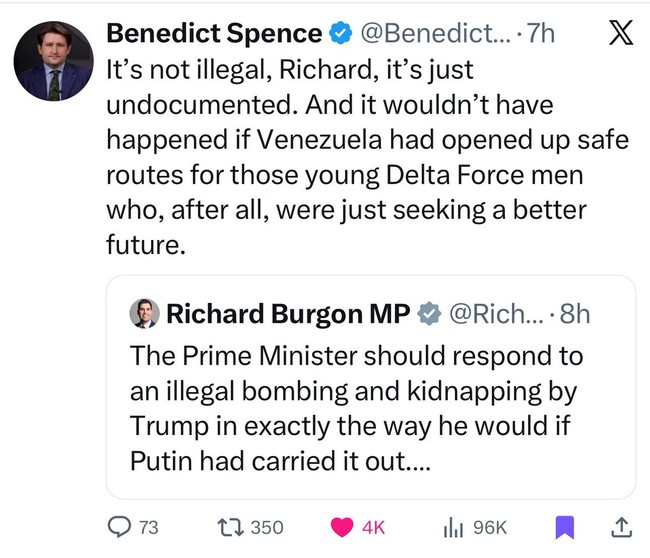Image resolution: width=650 pixels, height=558 pixels.
Task: Open the quoted tweet's 8h timestamp
Action: click(577, 314)
